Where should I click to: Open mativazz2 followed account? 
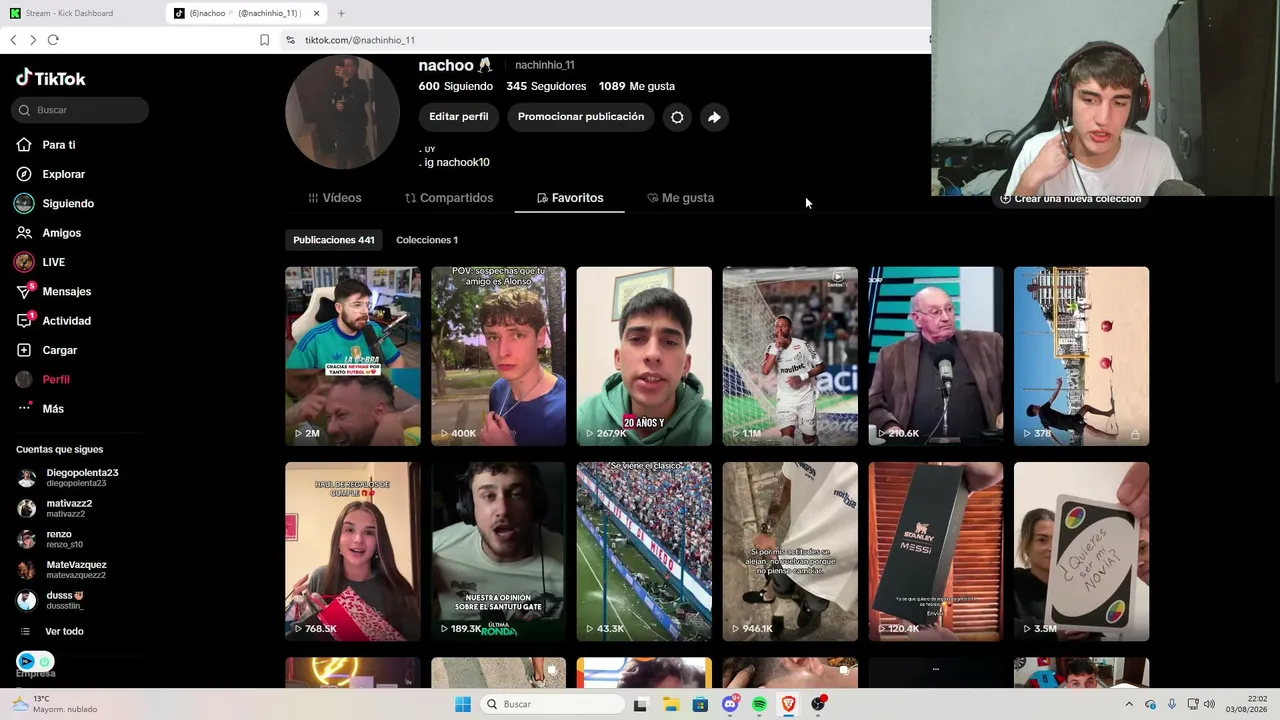[54, 508]
